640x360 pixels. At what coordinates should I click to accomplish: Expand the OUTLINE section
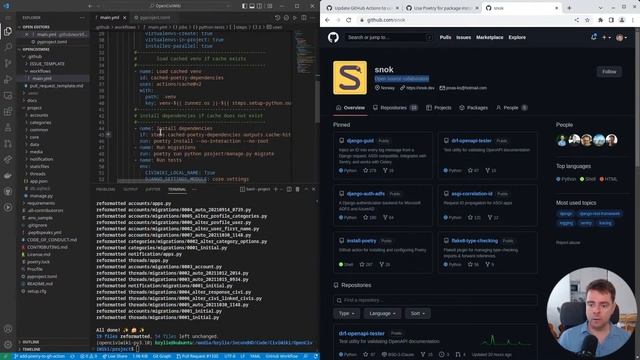[31, 342]
